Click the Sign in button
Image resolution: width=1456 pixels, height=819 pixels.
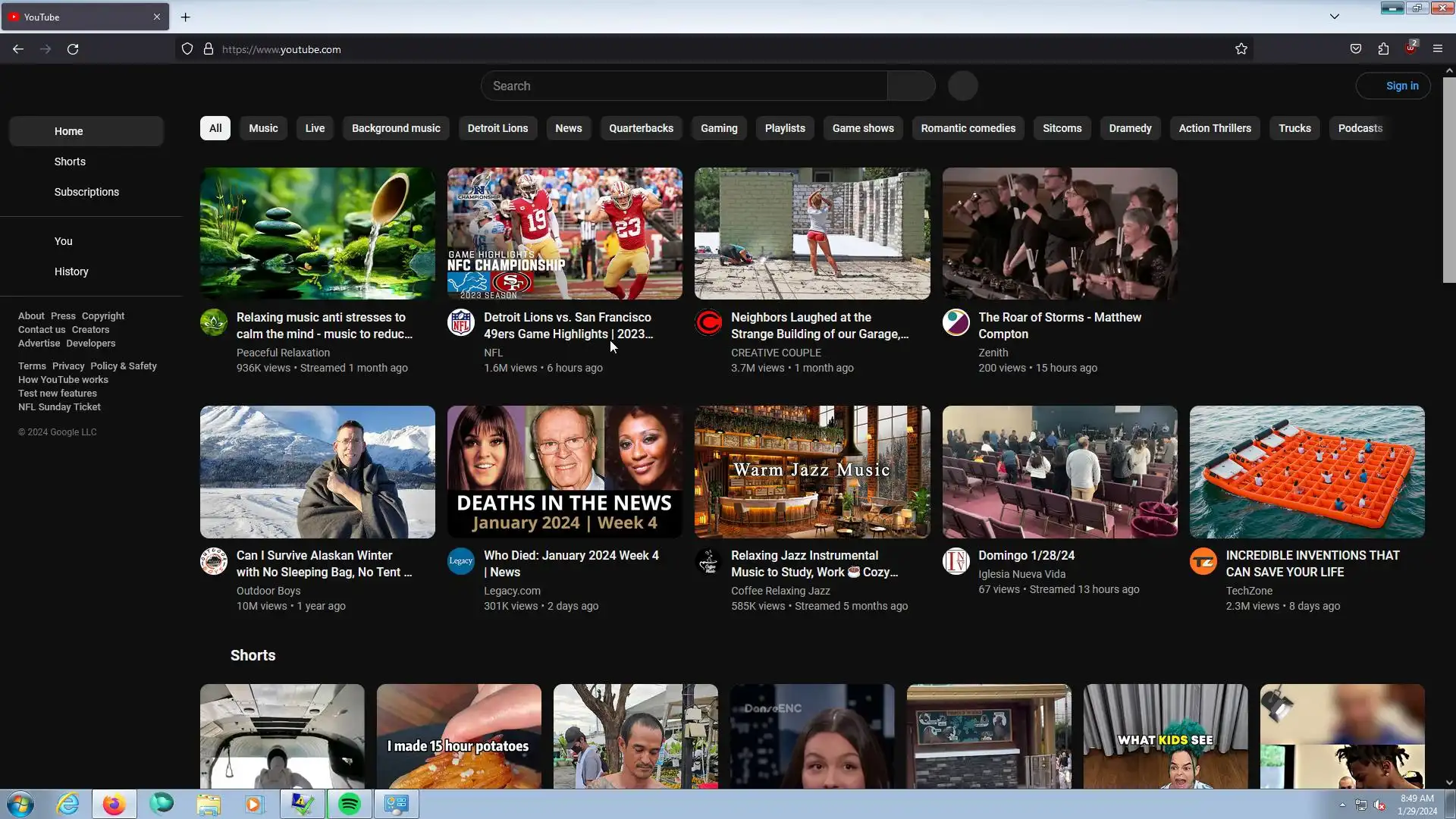click(x=1393, y=86)
